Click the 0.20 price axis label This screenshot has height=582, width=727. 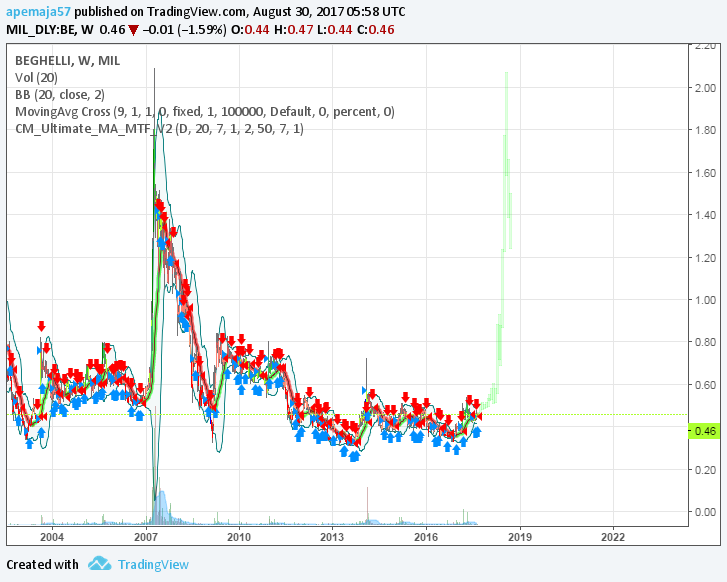705,470
